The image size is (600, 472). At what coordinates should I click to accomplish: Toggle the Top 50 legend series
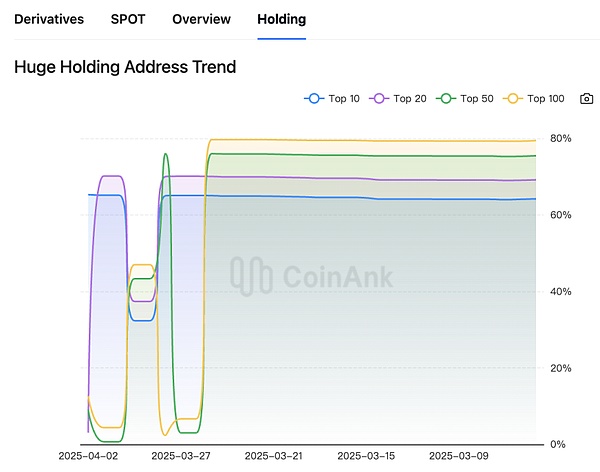(465, 99)
